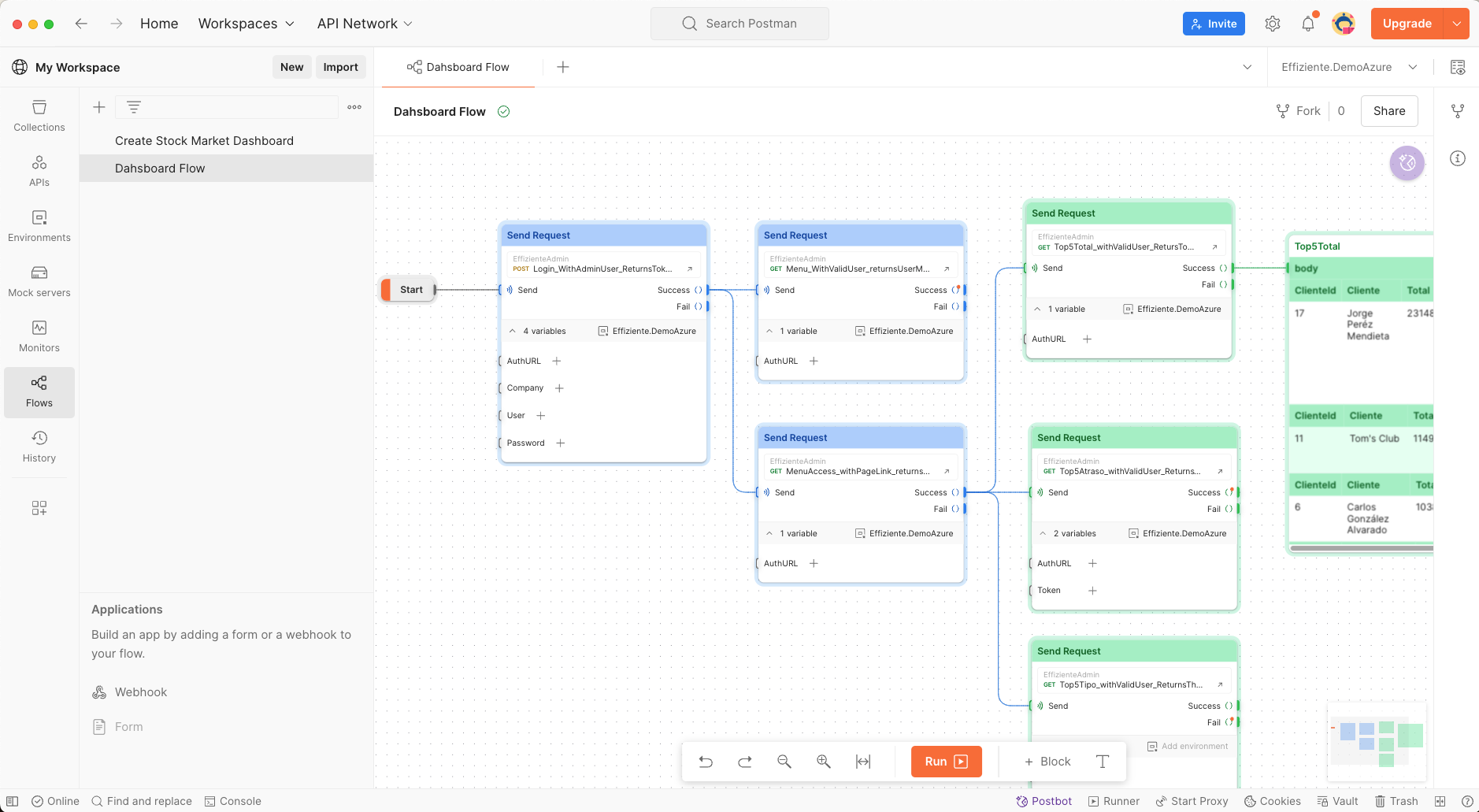Click the Invite button
The image size is (1479, 812).
coord(1214,24)
